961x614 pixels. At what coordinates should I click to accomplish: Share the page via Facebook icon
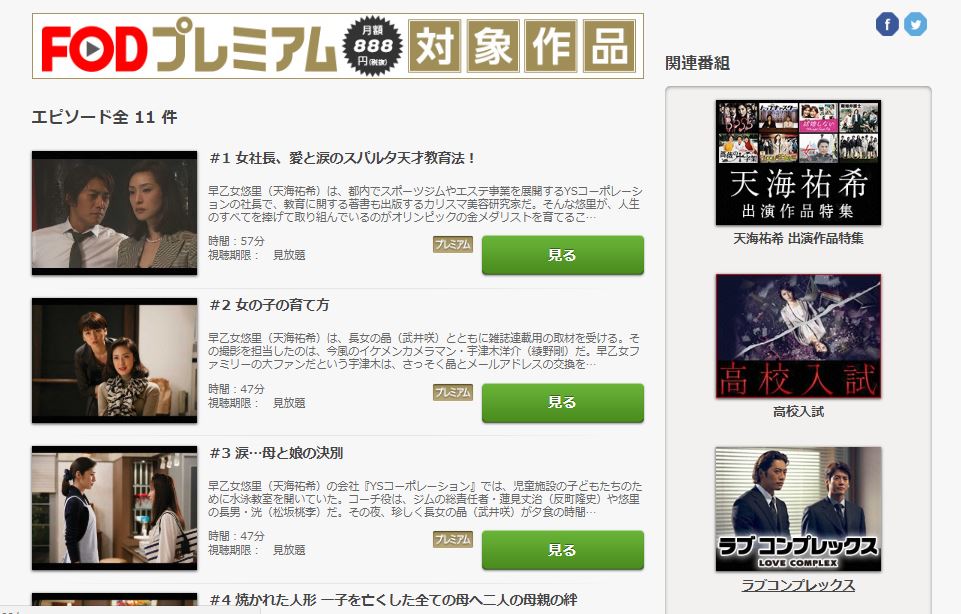pyautogui.click(x=887, y=25)
